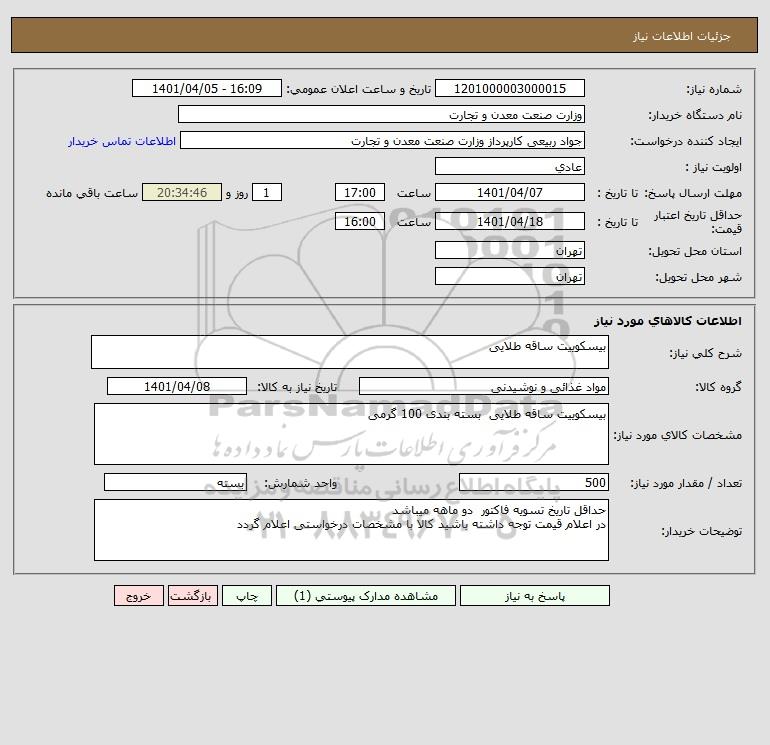This screenshot has height=745, width=770.
Task: Click the چاپ print button
Action: [x=247, y=595]
